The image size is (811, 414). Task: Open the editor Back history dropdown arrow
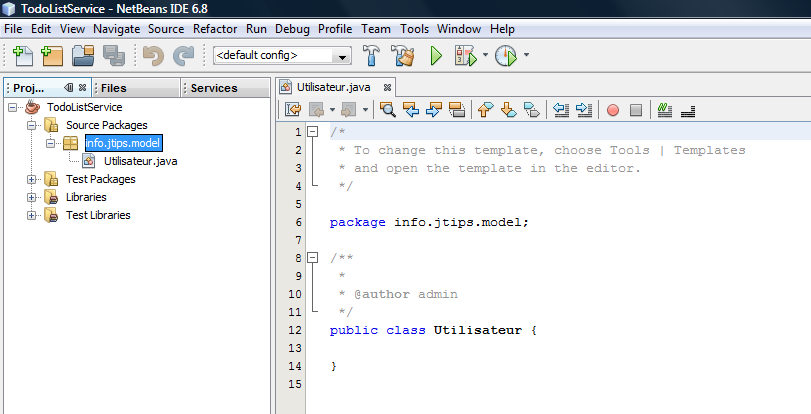click(333, 109)
